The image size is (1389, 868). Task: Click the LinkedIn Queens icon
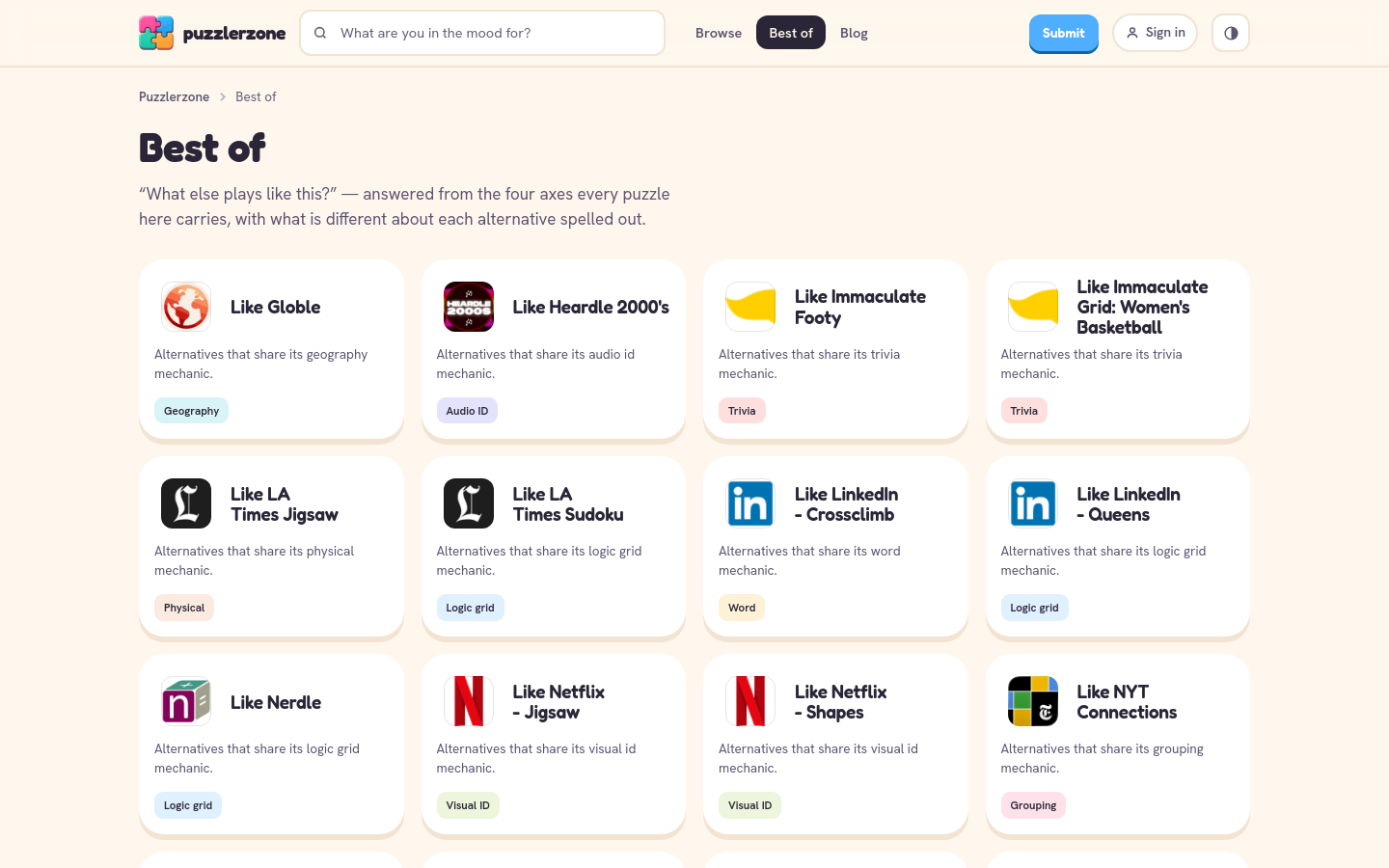[x=1033, y=503]
